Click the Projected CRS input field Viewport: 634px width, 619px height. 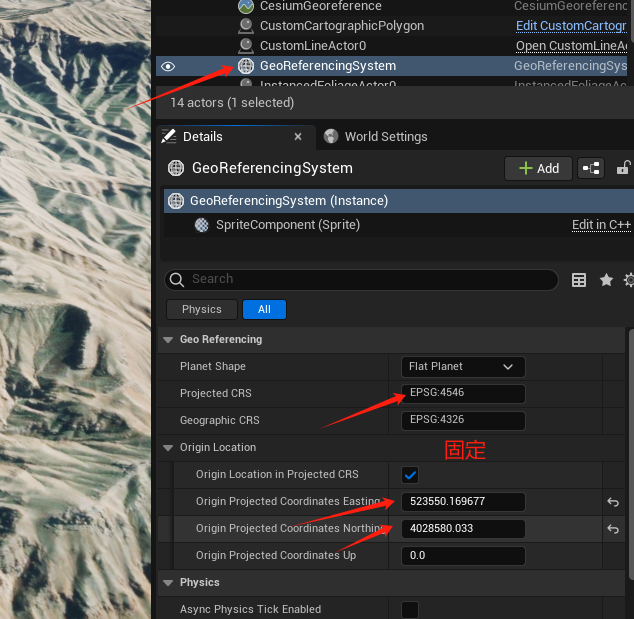coord(463,393)
